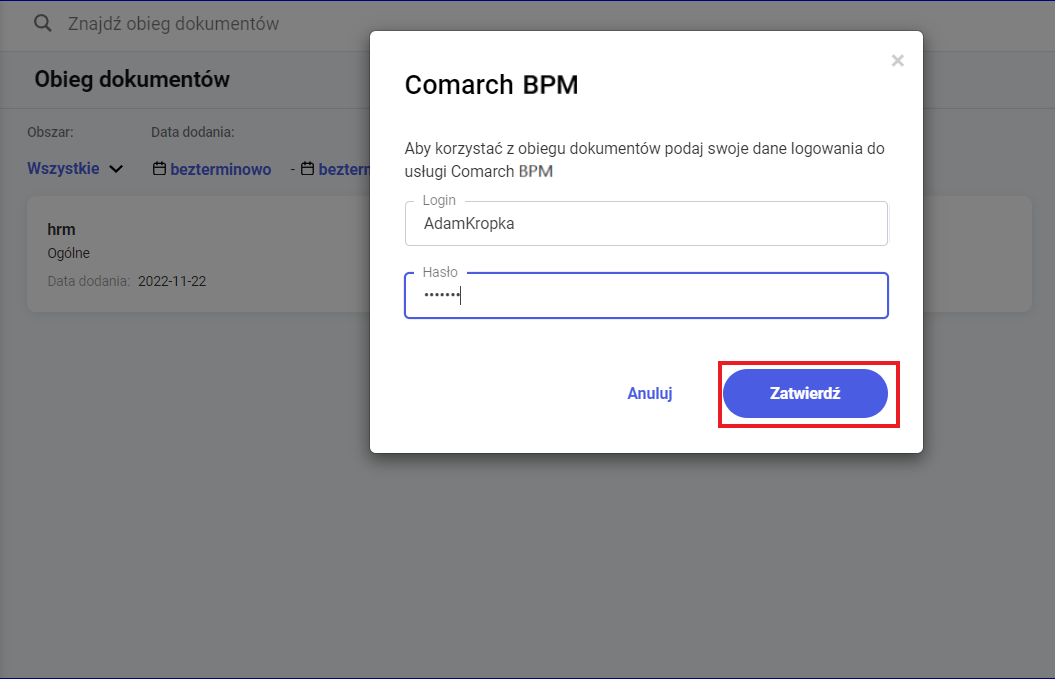Focus the Login field containing AdamKropka
The width and height of the screenshot is (1055, 679).
click(x=645, y=224)
